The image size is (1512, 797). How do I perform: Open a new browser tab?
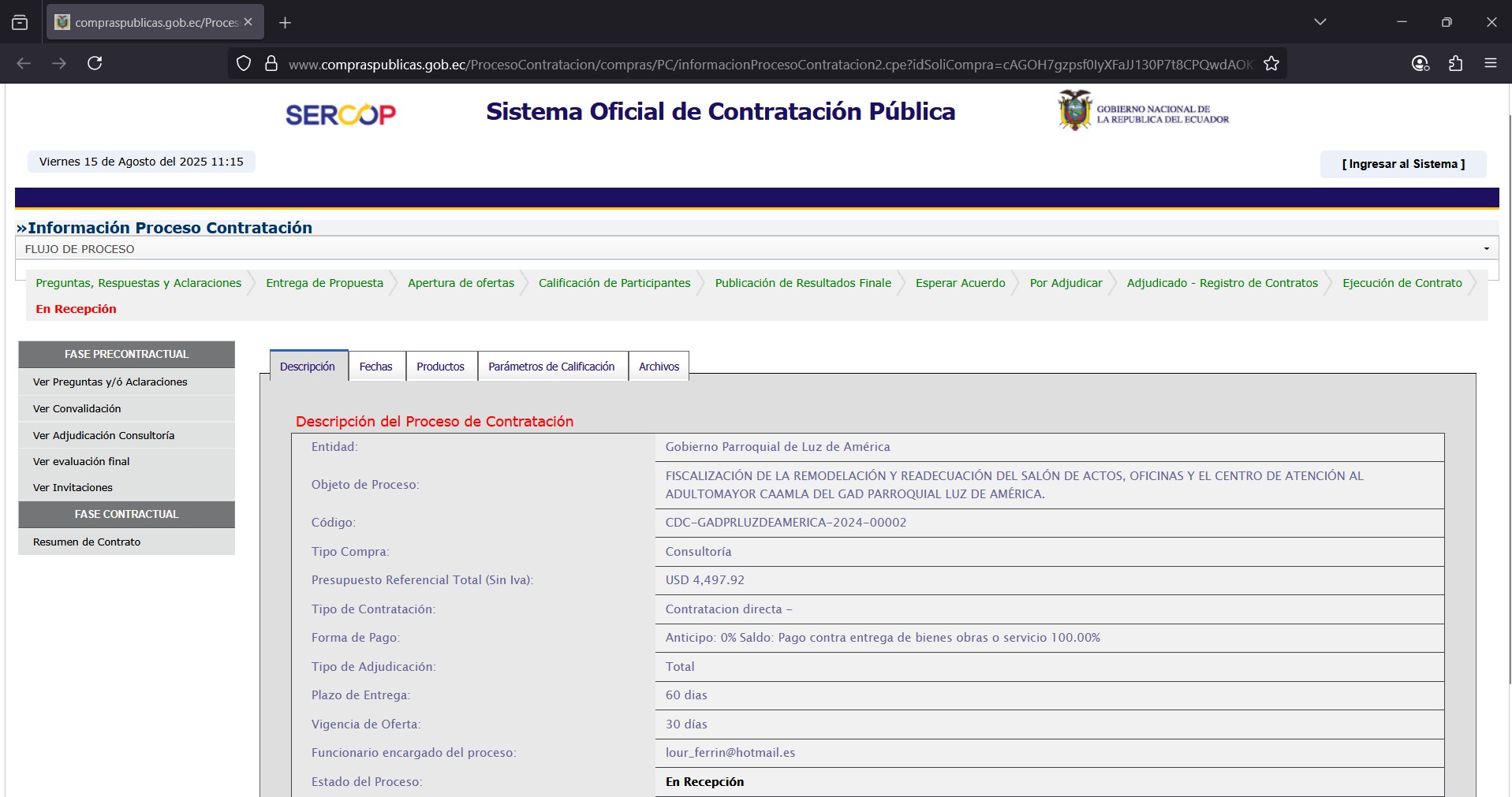[x=286, y=23]
